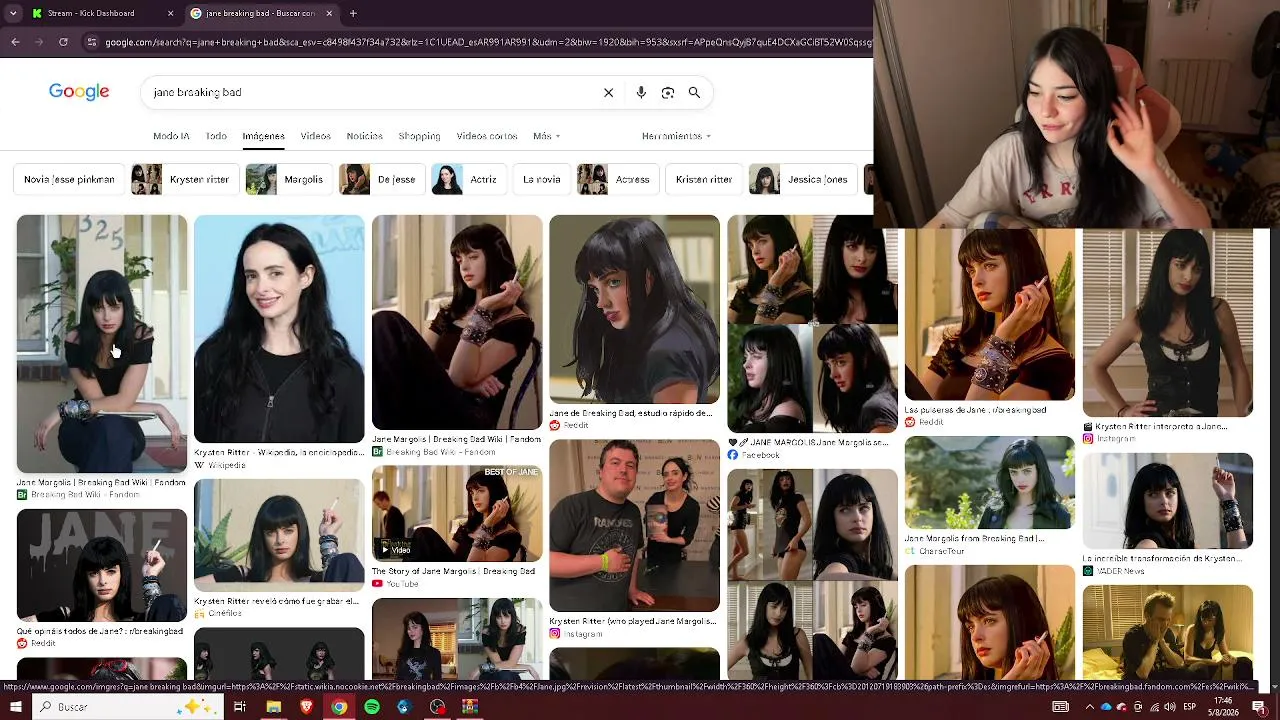Change the ESP input language
This screenshot has height=720, width=1280.
pos(1190,707)
